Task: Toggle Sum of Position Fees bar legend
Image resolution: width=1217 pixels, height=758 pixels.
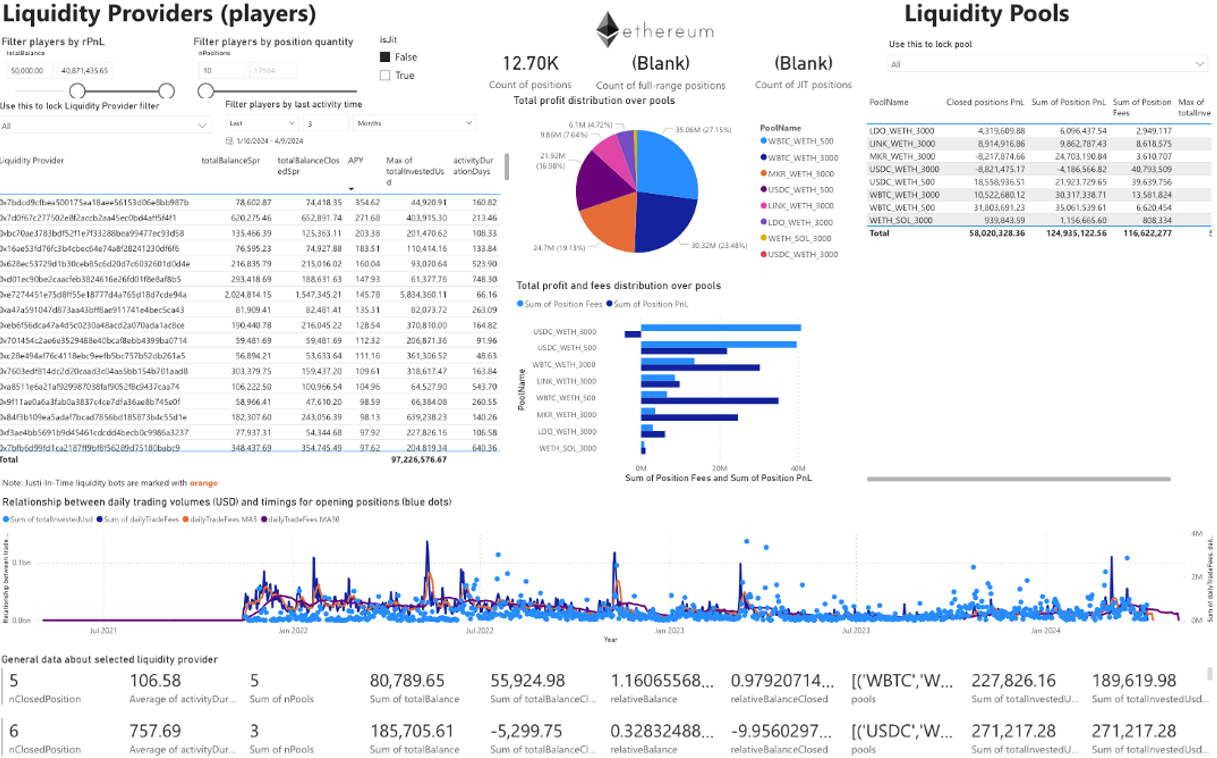Action: coord(559,303)
